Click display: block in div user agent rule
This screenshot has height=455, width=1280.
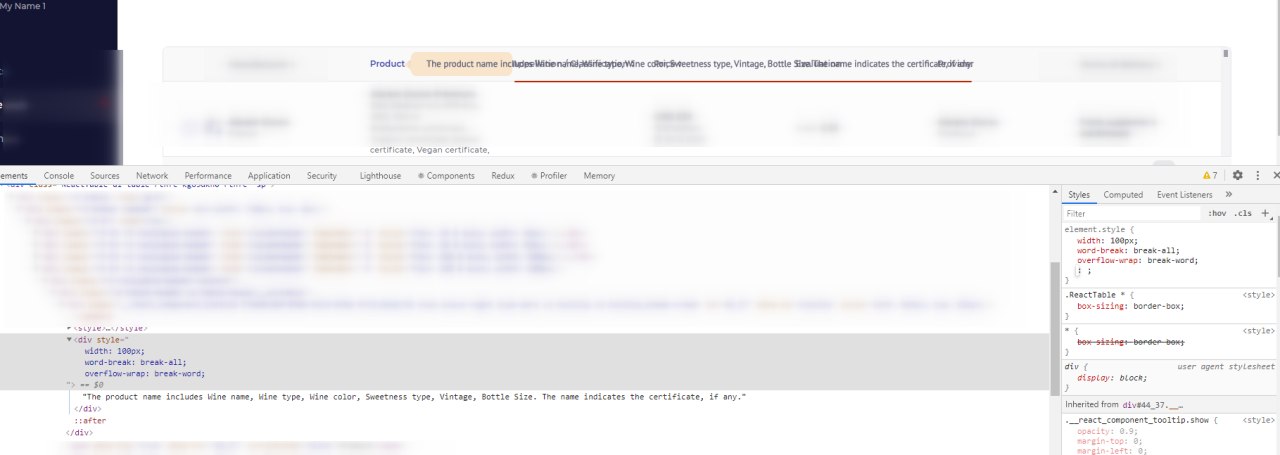(1112, 377)
